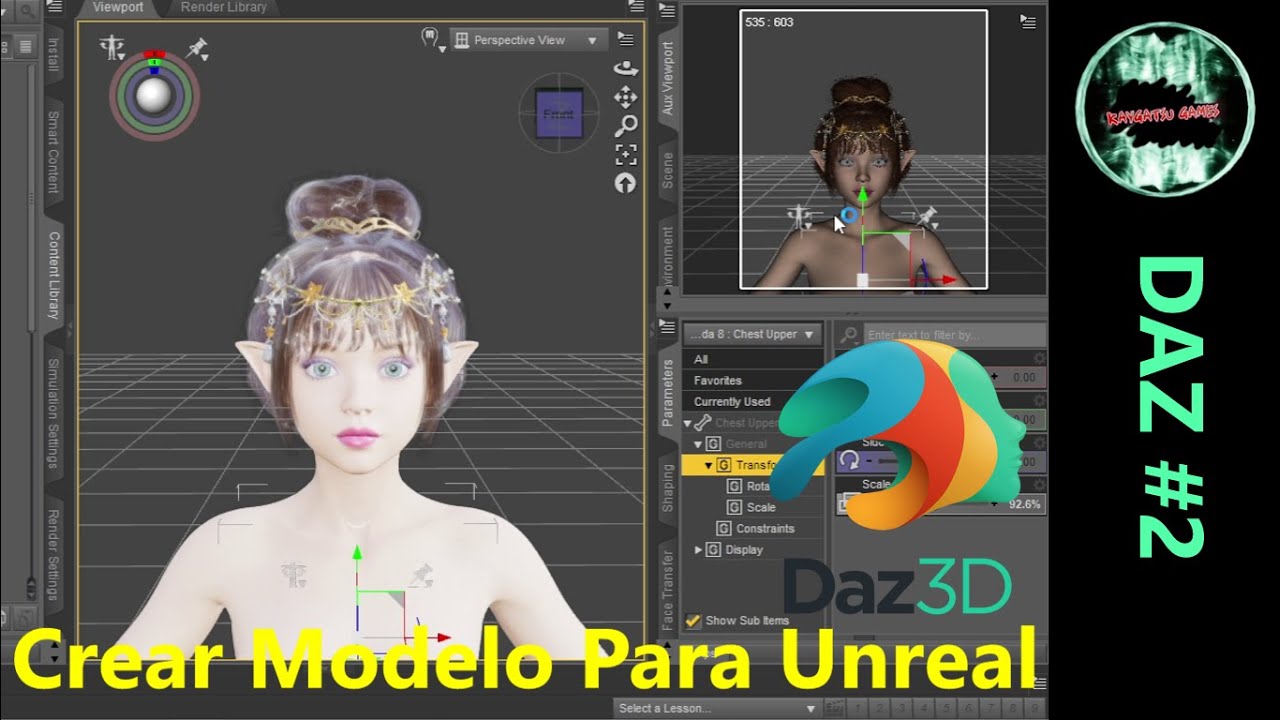This screenshot has width=1280, height=720.
Task: Select the viewport zoom magnifier icon
Action: coord(626,125)
